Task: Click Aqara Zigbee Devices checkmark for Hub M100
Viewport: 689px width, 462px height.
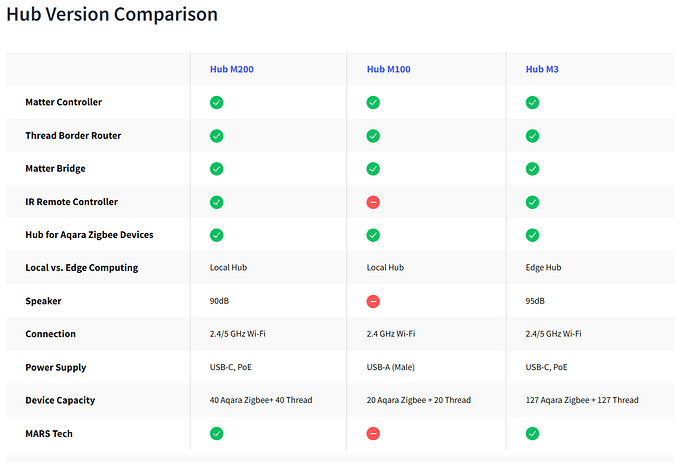Action: (373, 235)
